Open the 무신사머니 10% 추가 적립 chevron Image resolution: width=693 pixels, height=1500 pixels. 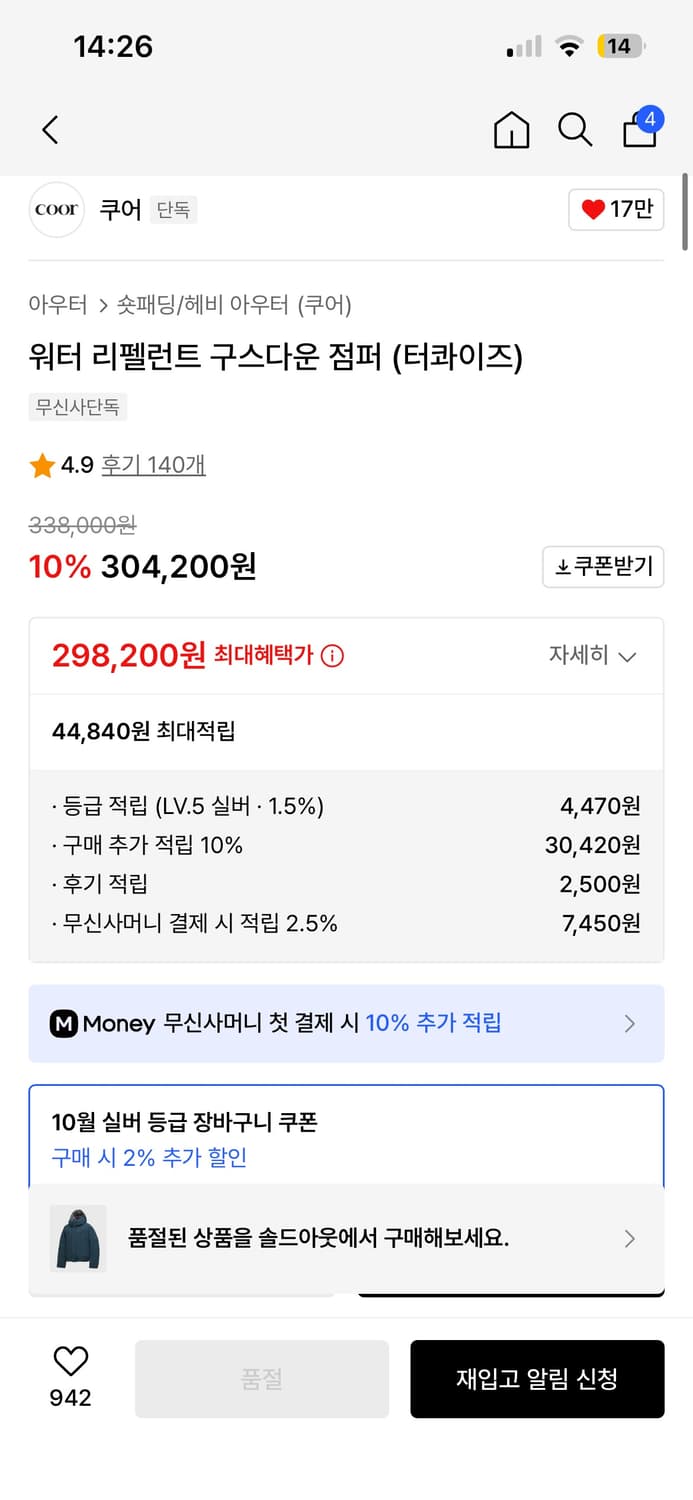[629, 1023]
